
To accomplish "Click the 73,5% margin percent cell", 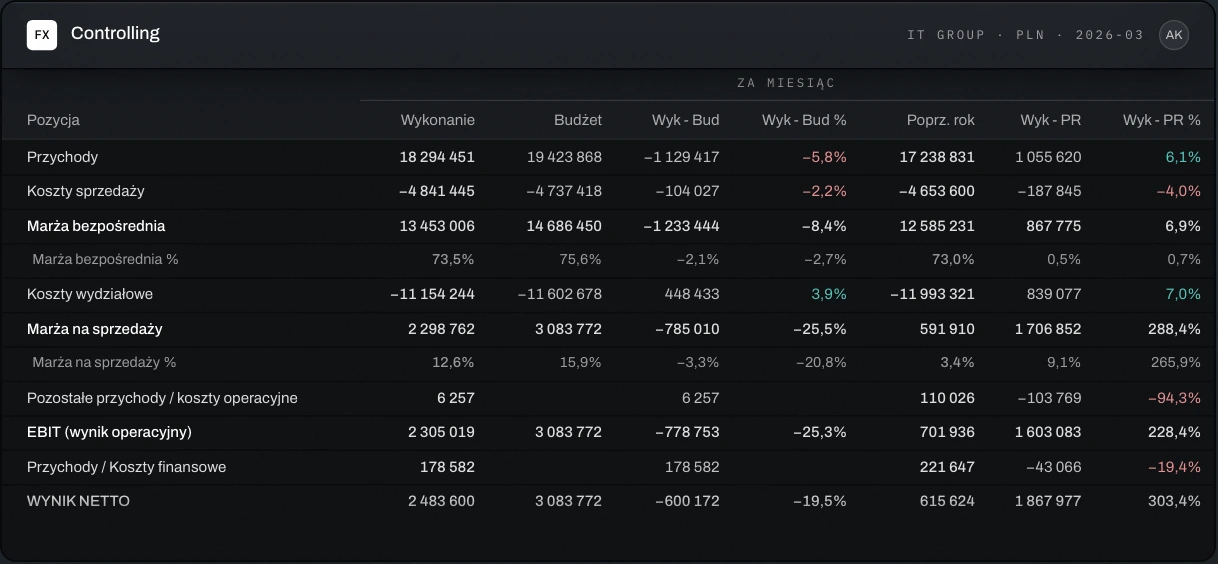I will (x=453, y=259).
